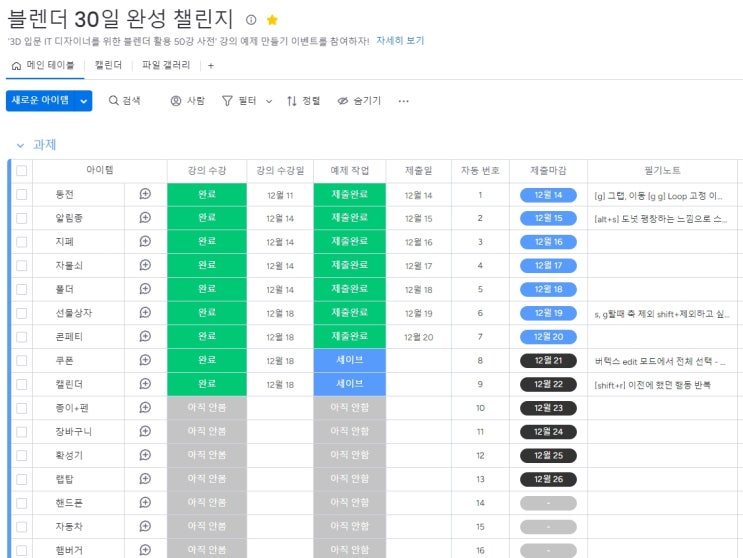This screenshot has width=743, height=558.
Task: Tick the header select-all checkbox
Action: [22, 171]
